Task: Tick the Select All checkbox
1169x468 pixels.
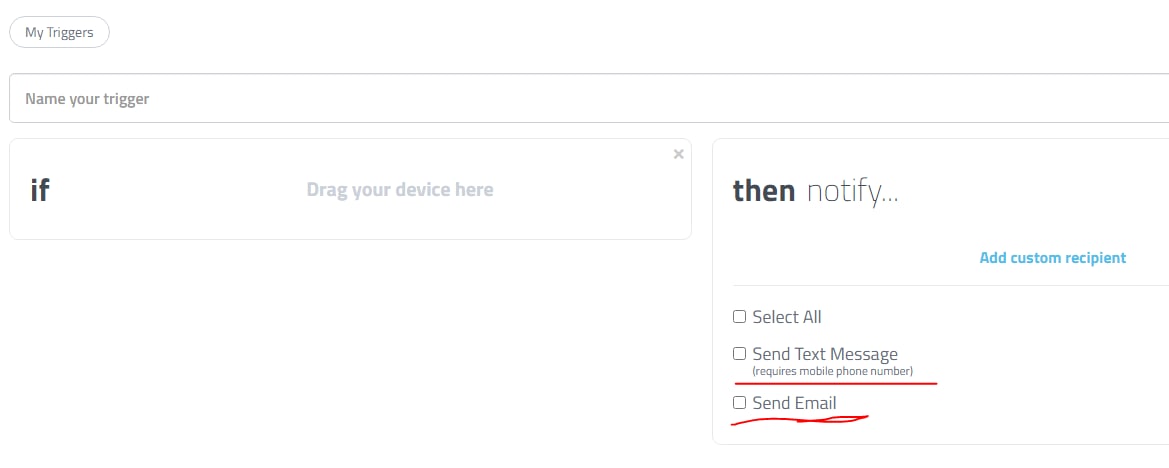Action: click(x=740, y=317)
